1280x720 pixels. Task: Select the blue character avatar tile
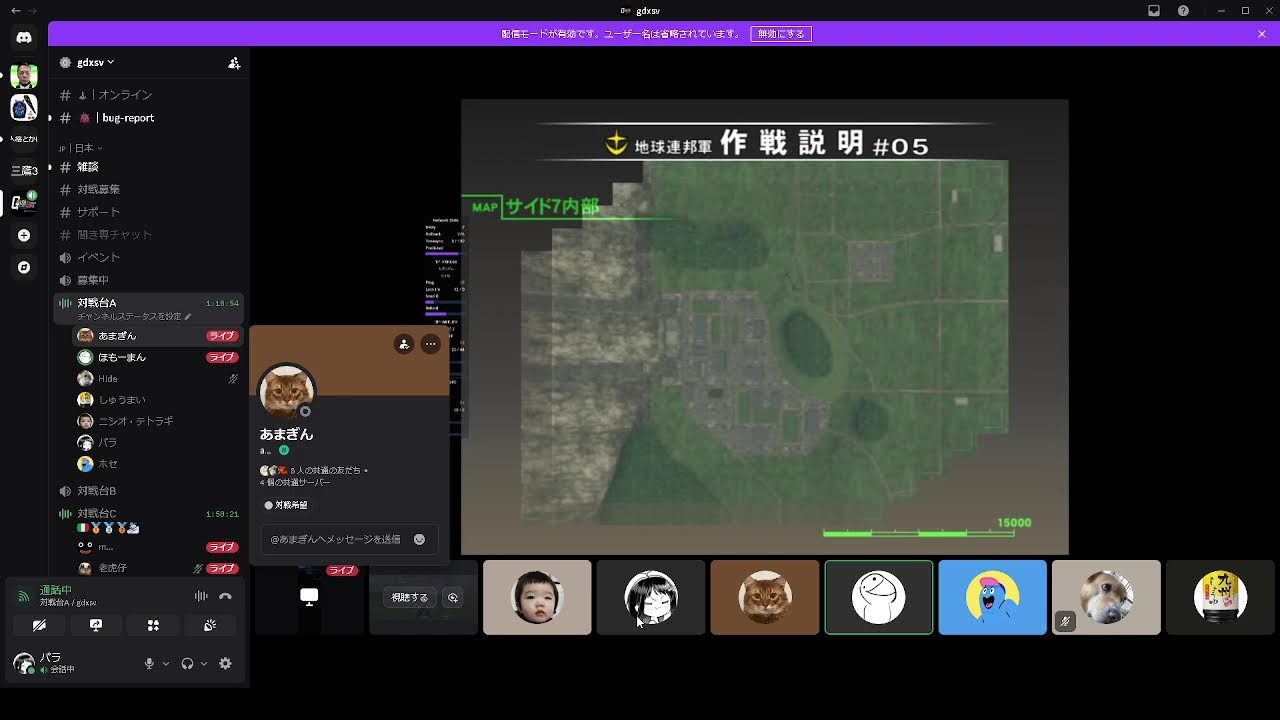point(993,597)
